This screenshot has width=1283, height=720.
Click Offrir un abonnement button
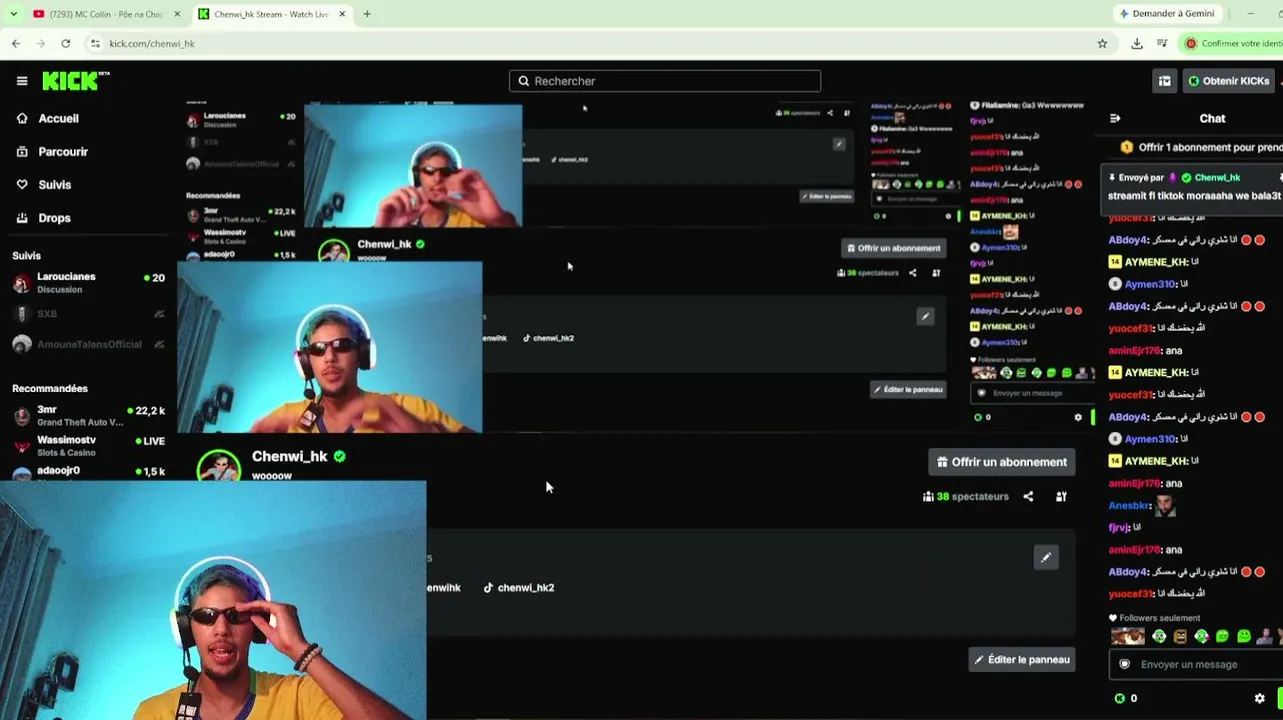point(1001,462)
